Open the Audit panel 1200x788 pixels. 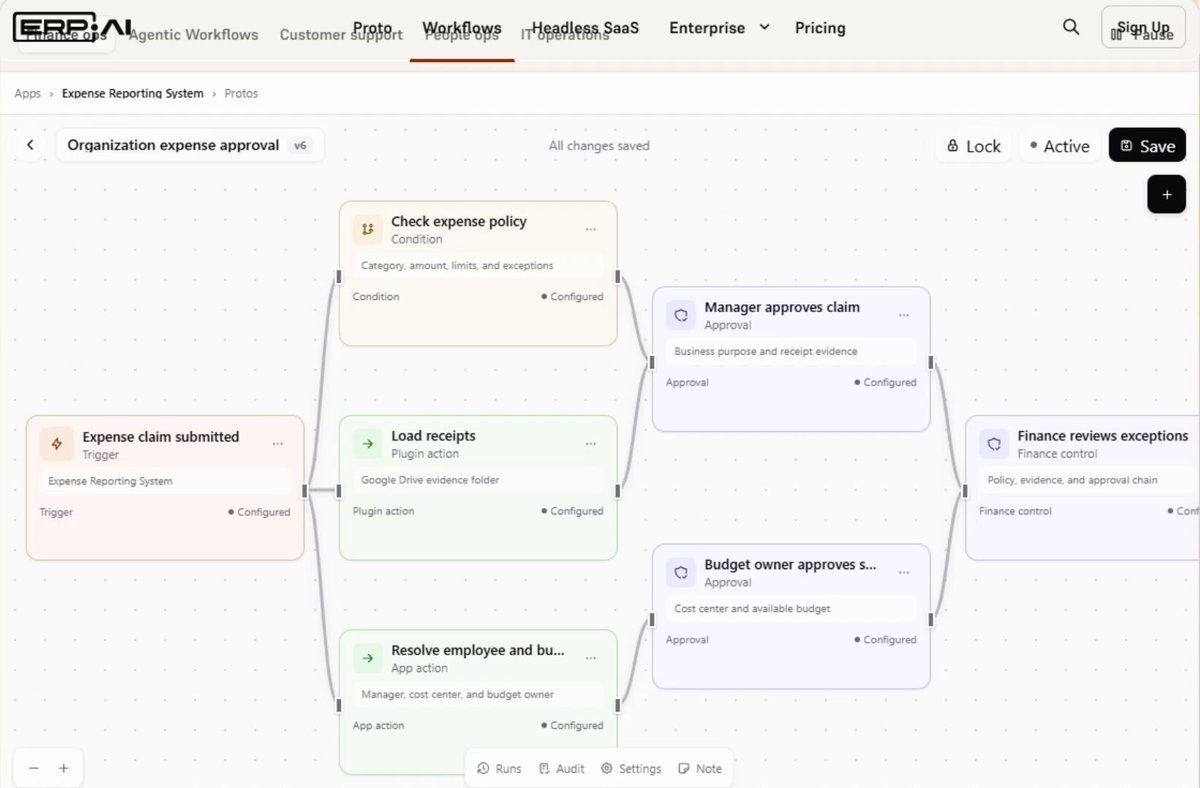click(x=562, y=768)
